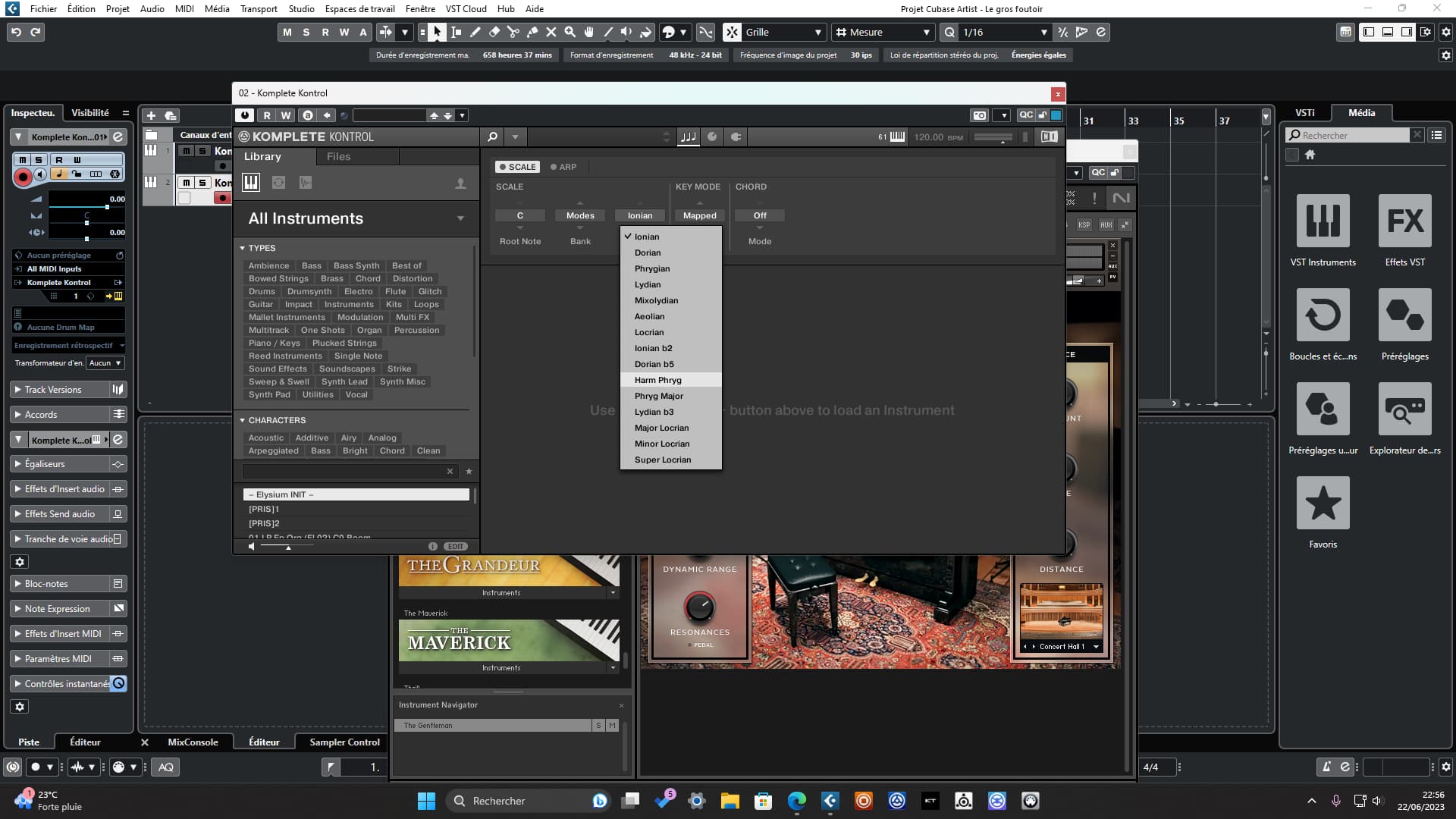Toggle global Solo S in Cubase toolbar
Screen dimensions: 1456x819
(306, 32)
